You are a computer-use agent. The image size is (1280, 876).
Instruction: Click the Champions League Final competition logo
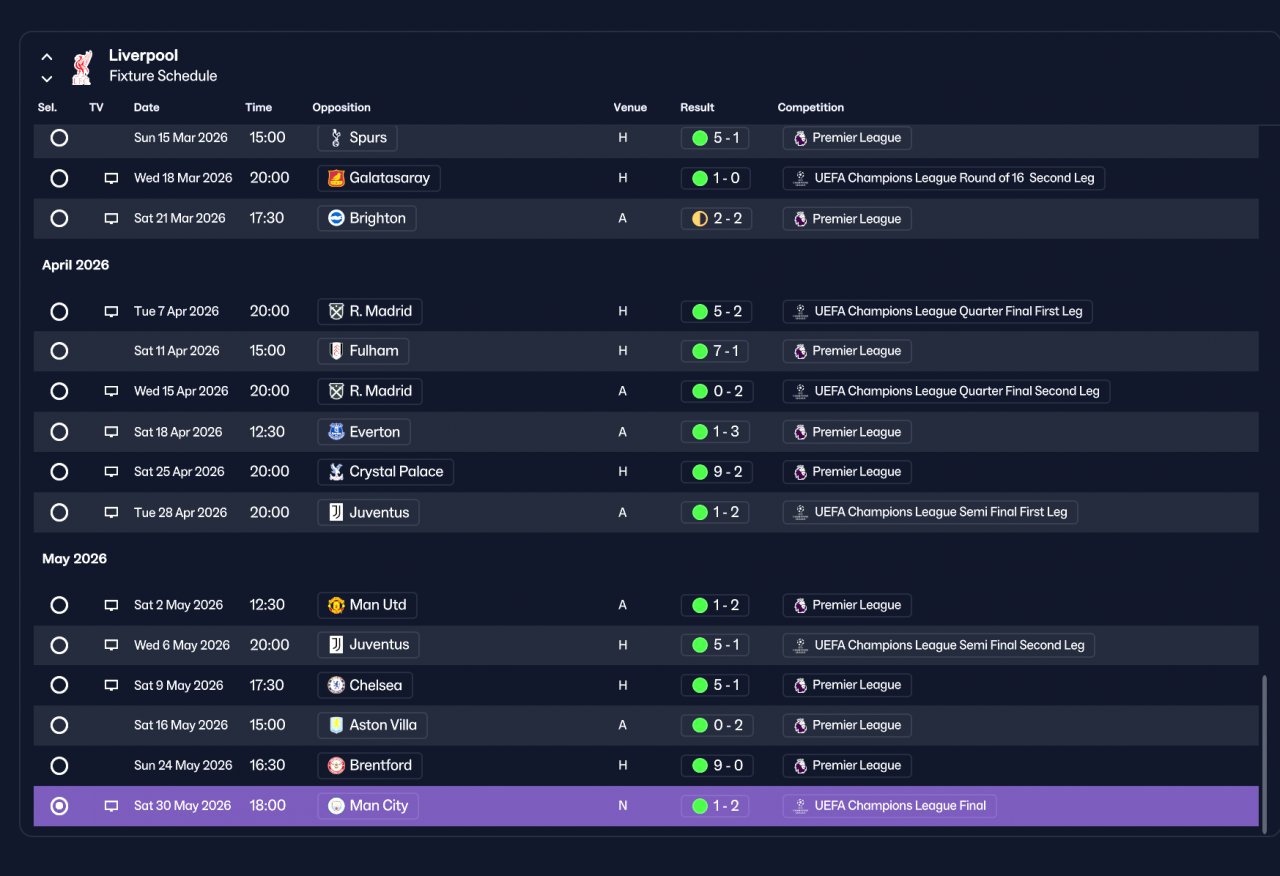[x=800, y=806]
